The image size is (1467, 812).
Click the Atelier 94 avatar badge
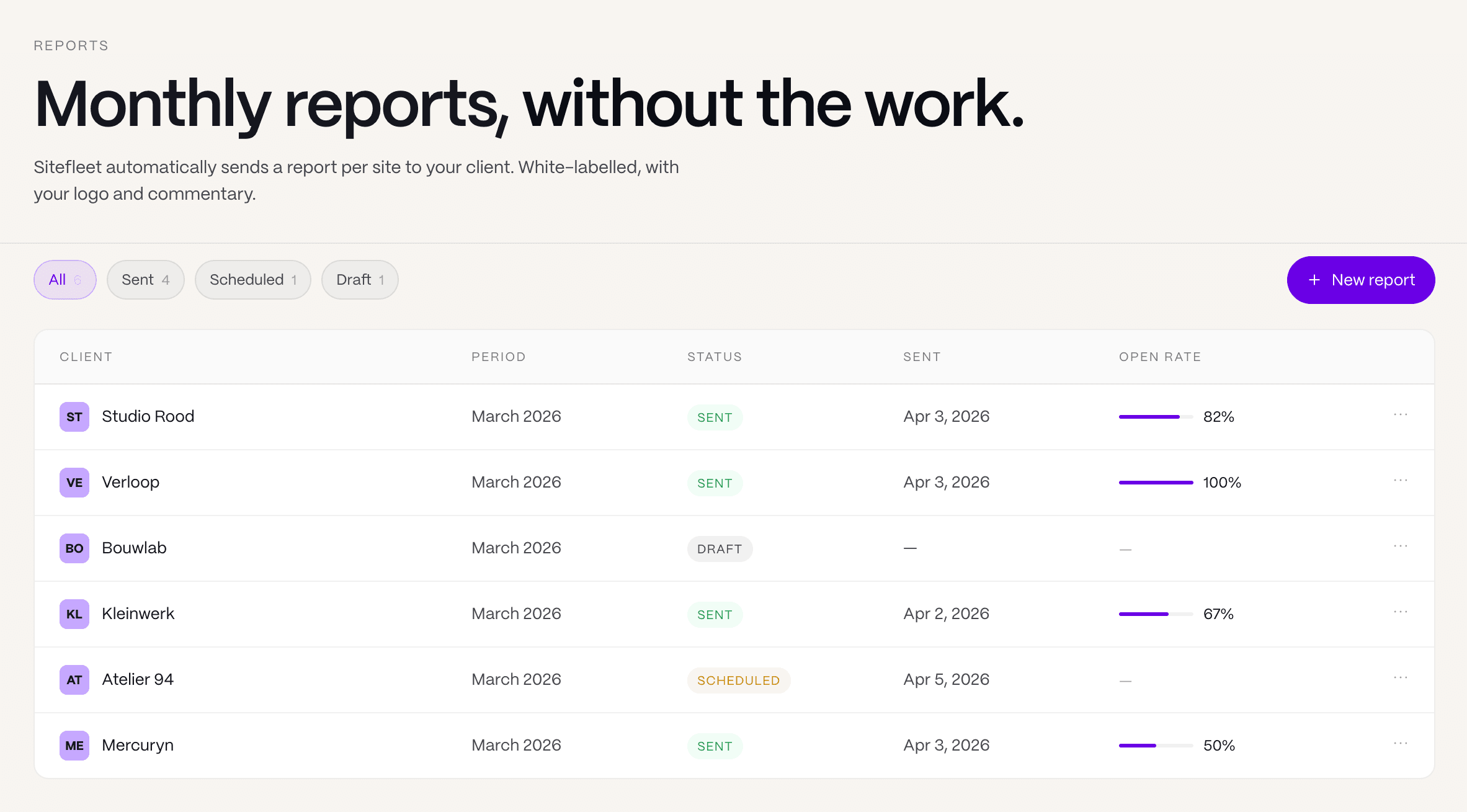coord(74,680)
